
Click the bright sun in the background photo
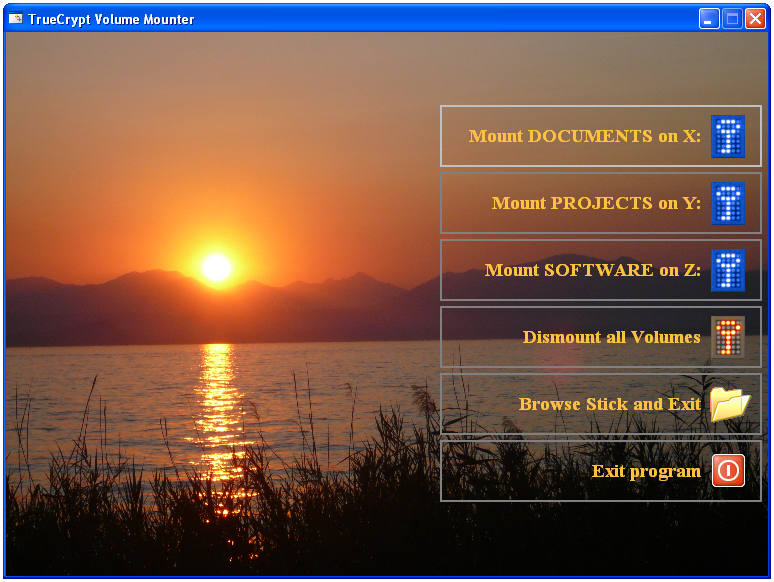tap(216, 267)
